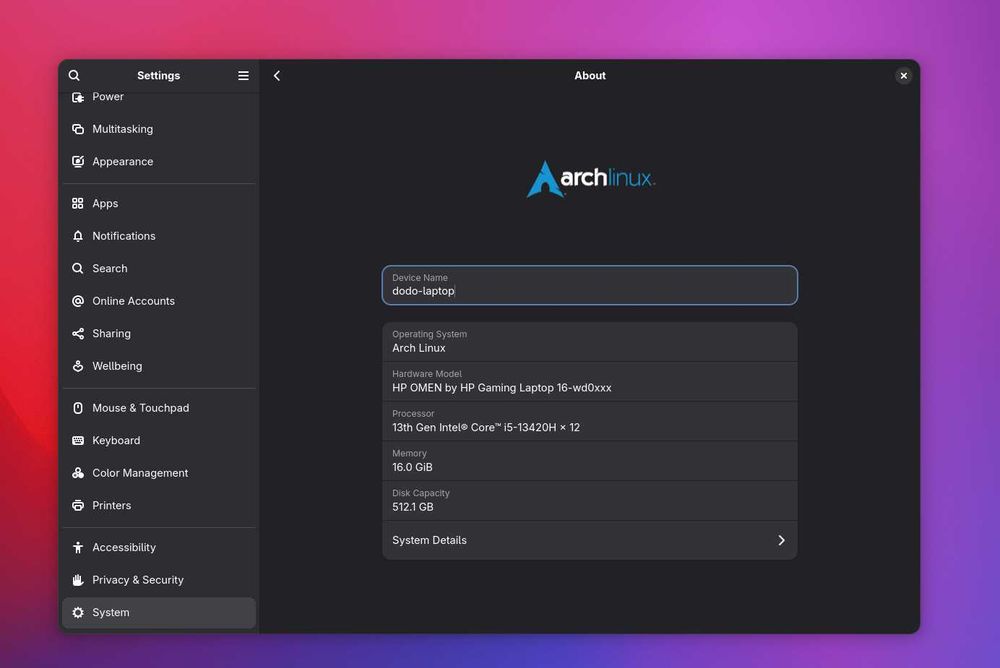
Task: Click the Sharing icon in sidebar
Action: pos(78,334)
